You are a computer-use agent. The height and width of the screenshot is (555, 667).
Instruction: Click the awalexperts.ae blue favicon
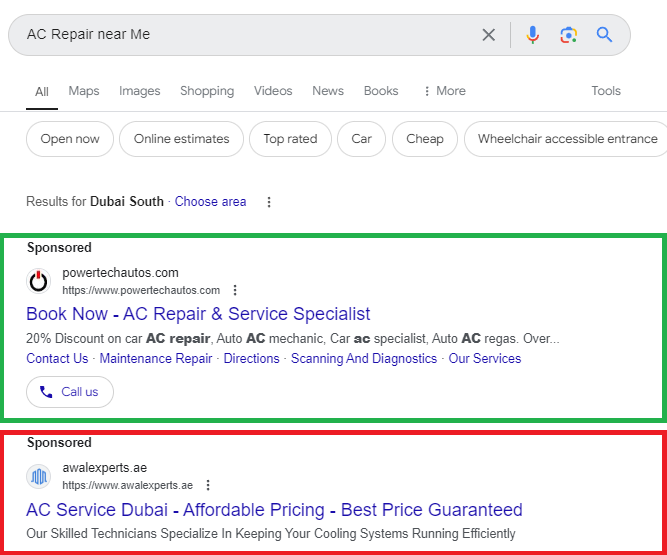pyautogui.click(x=38, y=476)
